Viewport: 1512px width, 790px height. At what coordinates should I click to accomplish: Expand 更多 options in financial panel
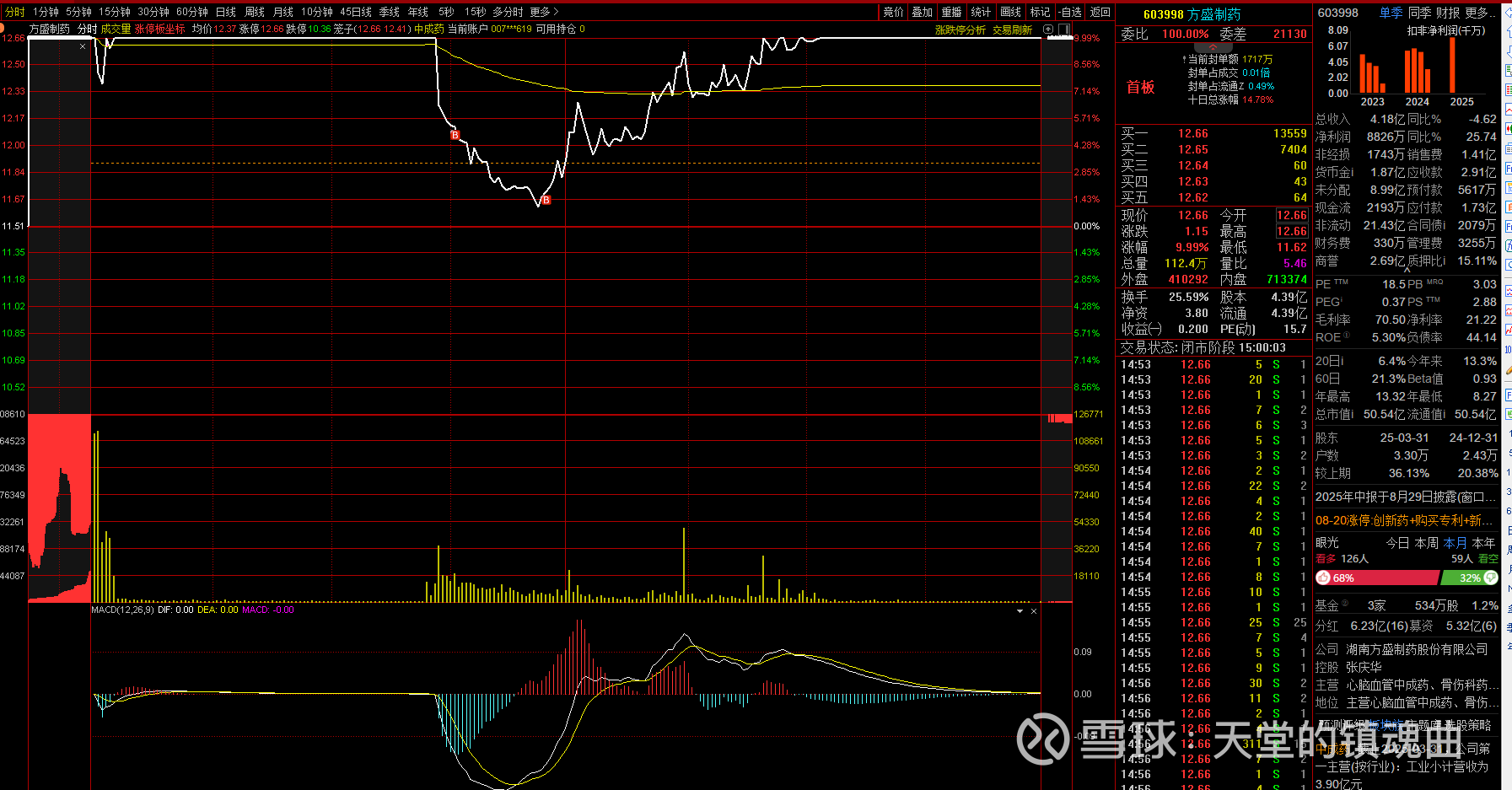pos(1482,13)
